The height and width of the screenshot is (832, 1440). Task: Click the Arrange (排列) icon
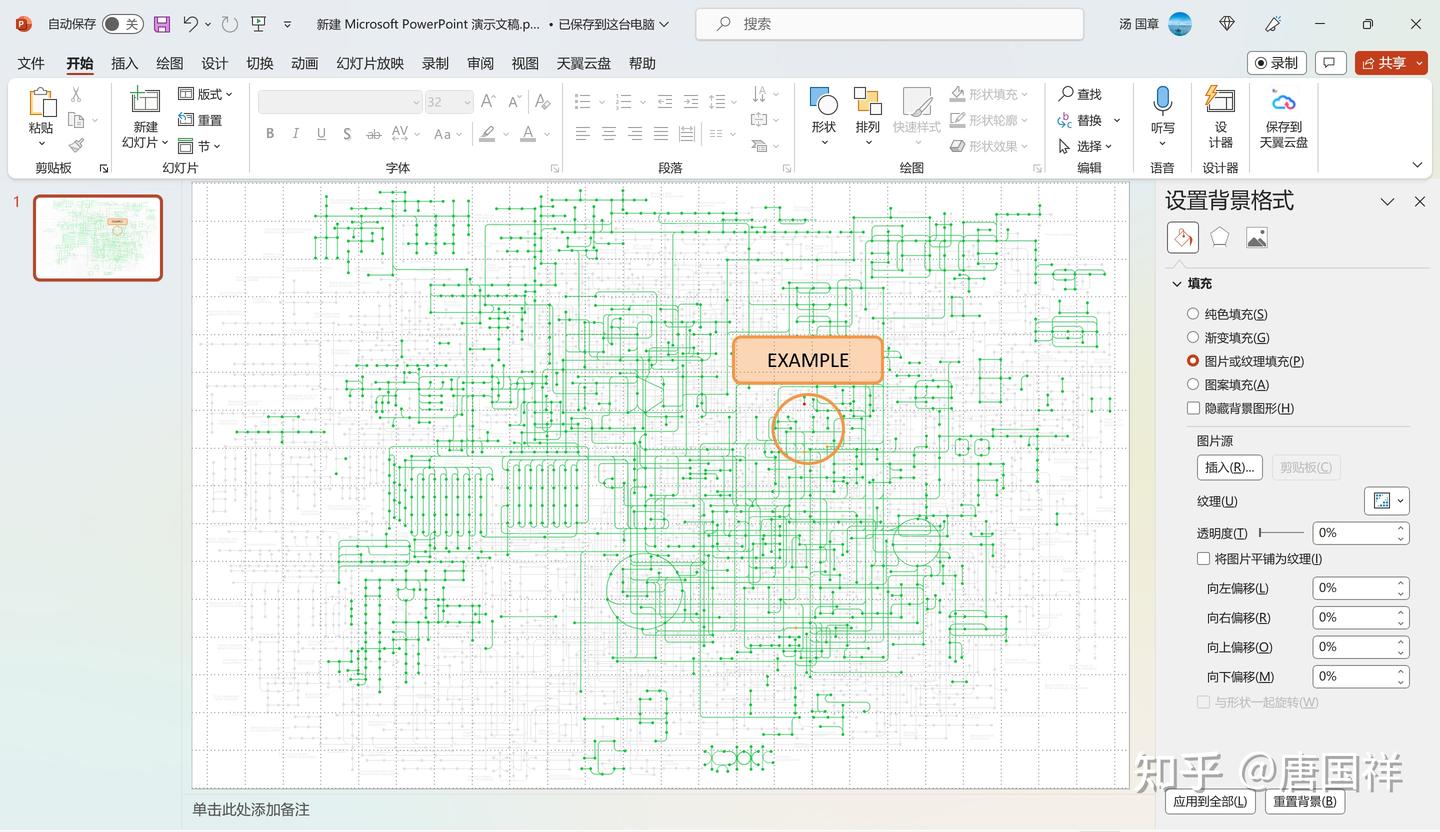point(867,113)
